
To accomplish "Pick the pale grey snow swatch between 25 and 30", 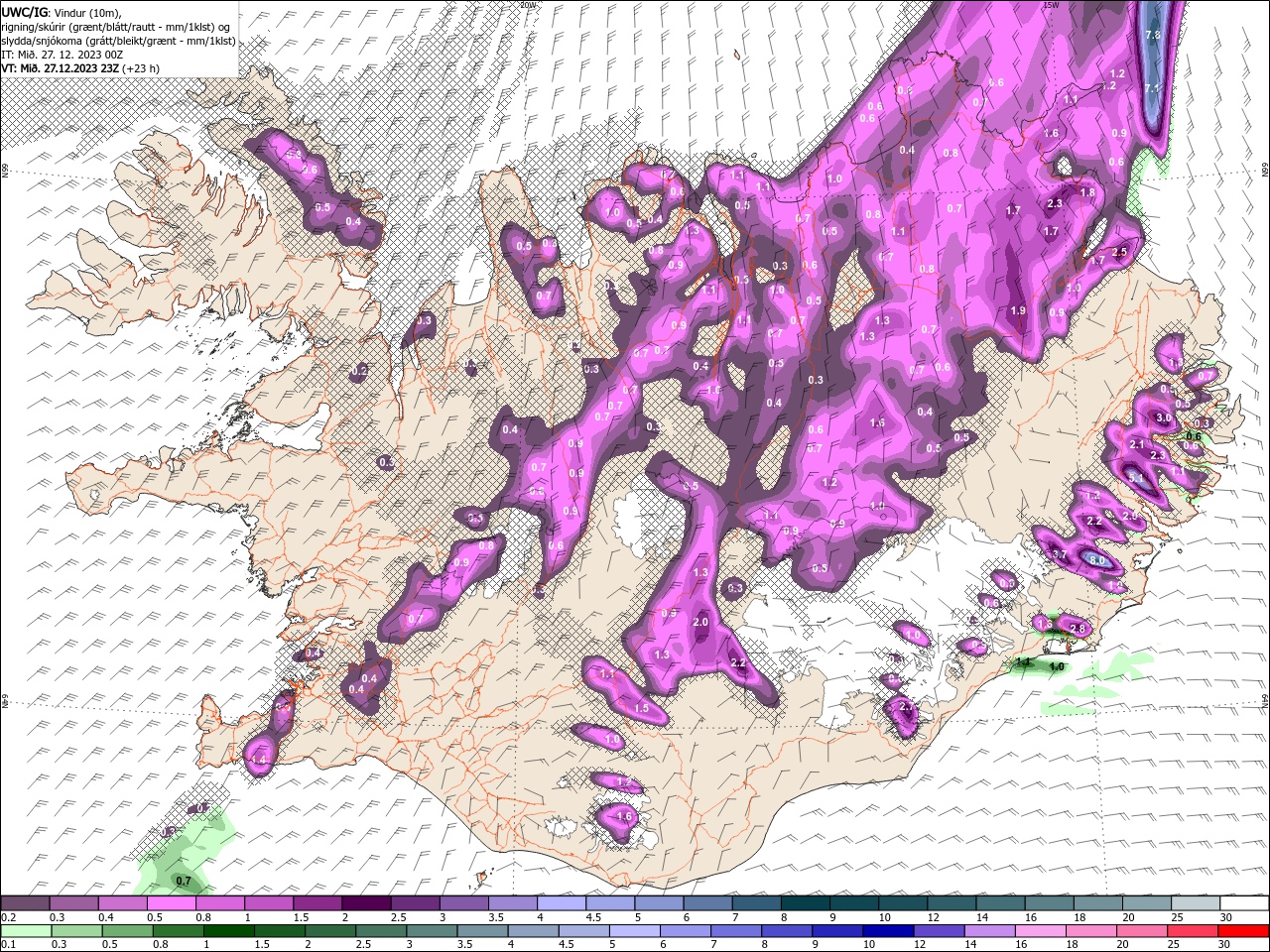I will [x=1196, y=903].
